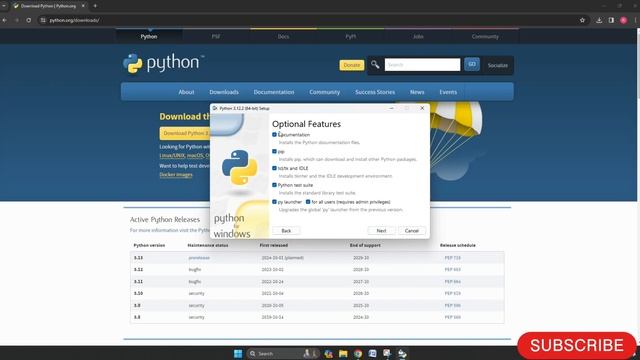Click the python logo on website
Image resolution: width=640 pixels, height=360 pixels.
(x=163, y=63)
